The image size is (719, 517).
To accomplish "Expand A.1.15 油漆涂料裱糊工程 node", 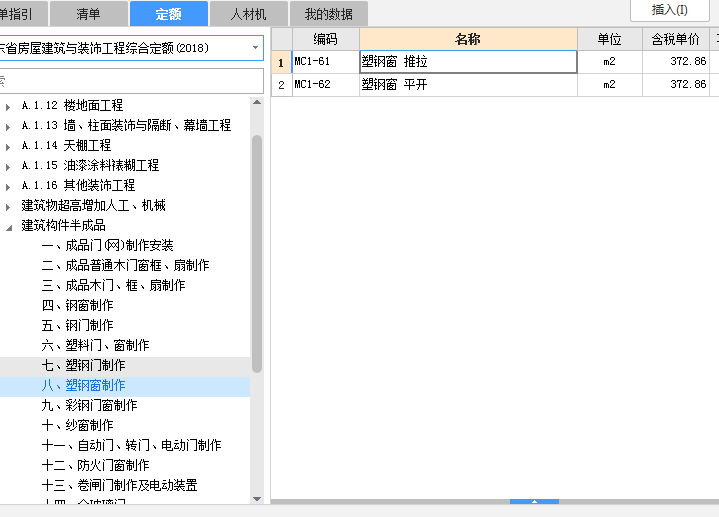I will 7,167.
